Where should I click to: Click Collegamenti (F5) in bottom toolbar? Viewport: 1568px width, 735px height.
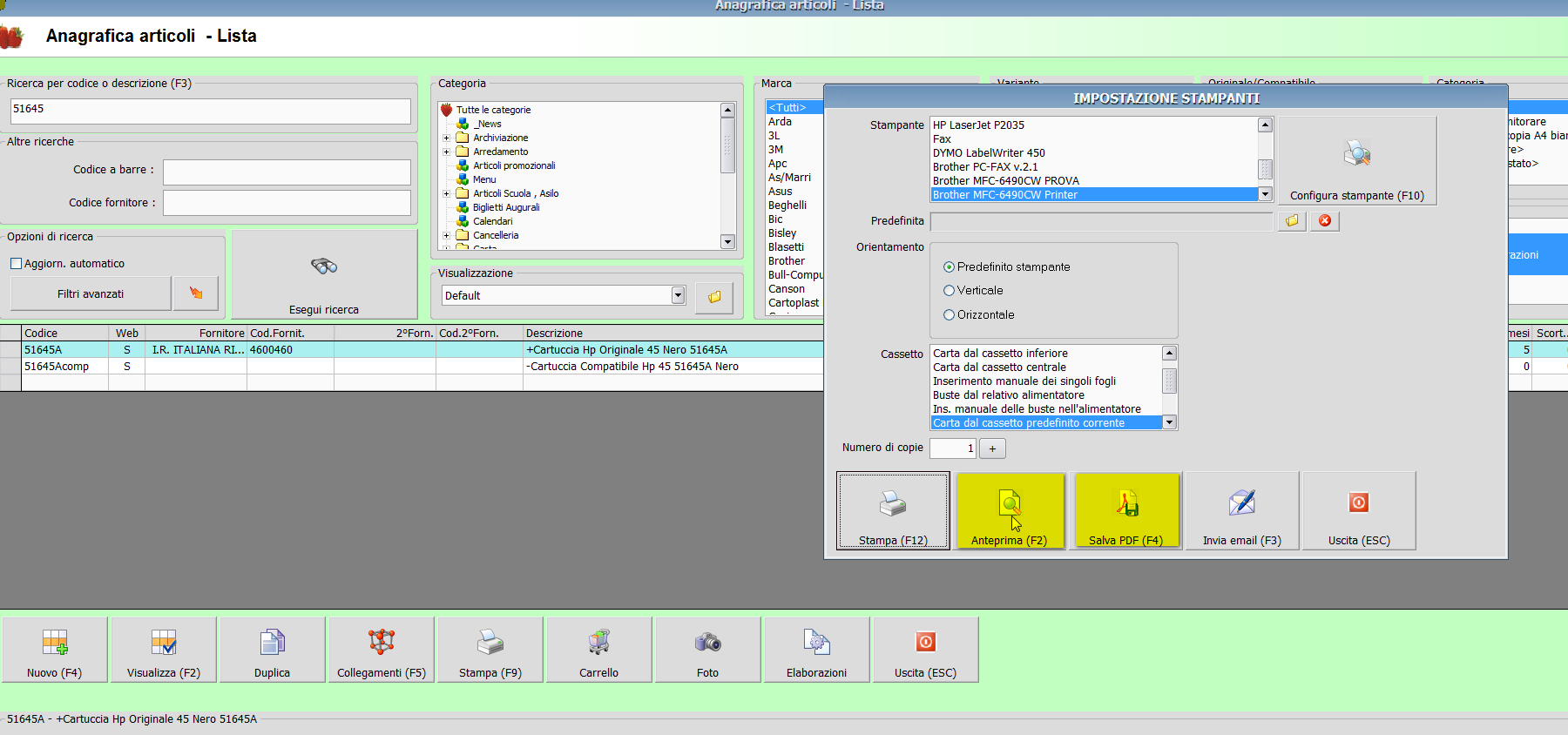pyautogui.click(x=381, y=650)
